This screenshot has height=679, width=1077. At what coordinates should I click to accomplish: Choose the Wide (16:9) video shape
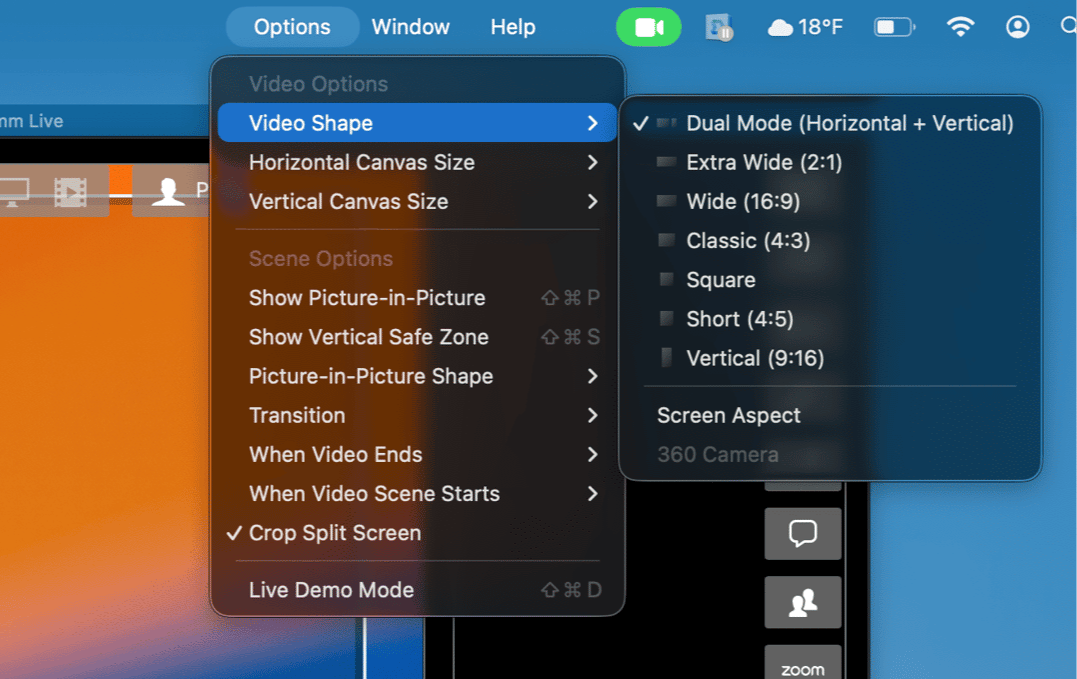tap(742, 201)
